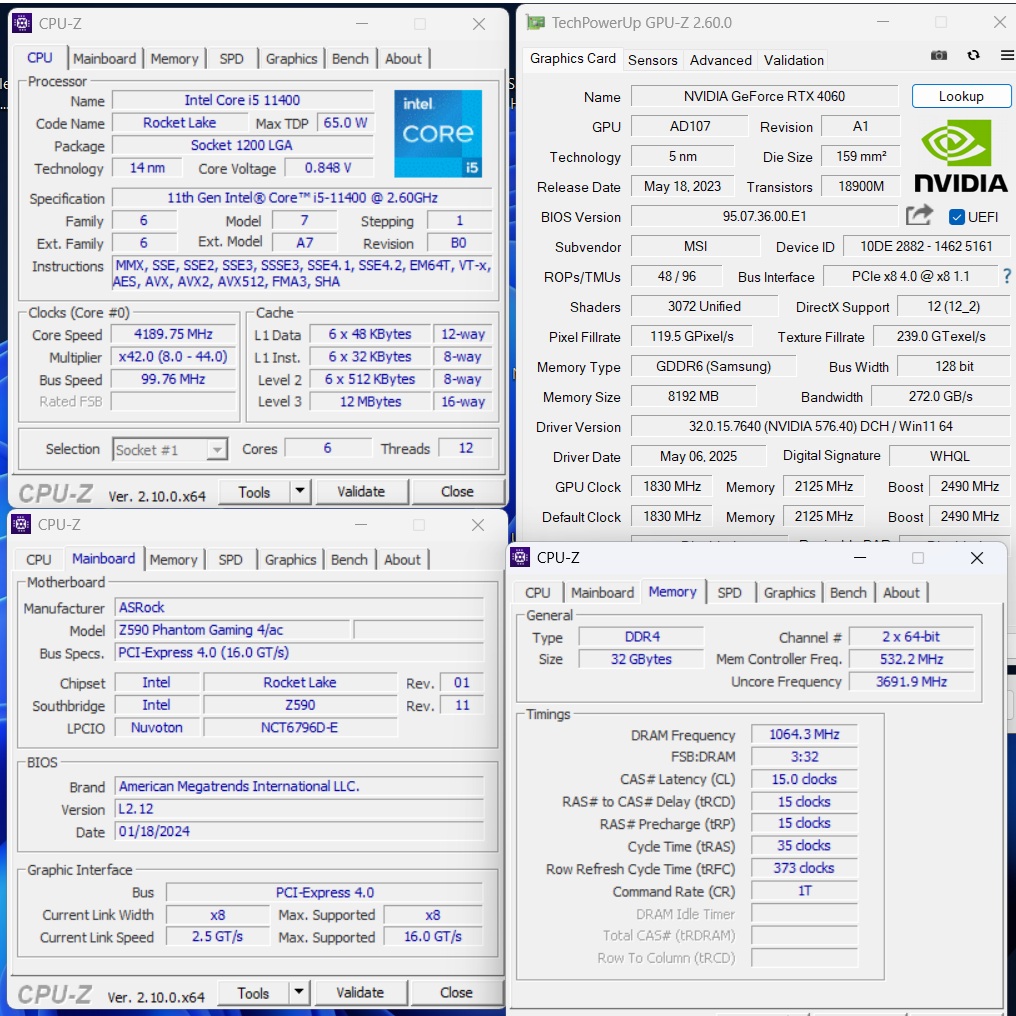Click the BIOS date 01/18/2024
Screen dimensions: 1016x1016
tap(299, 831)
